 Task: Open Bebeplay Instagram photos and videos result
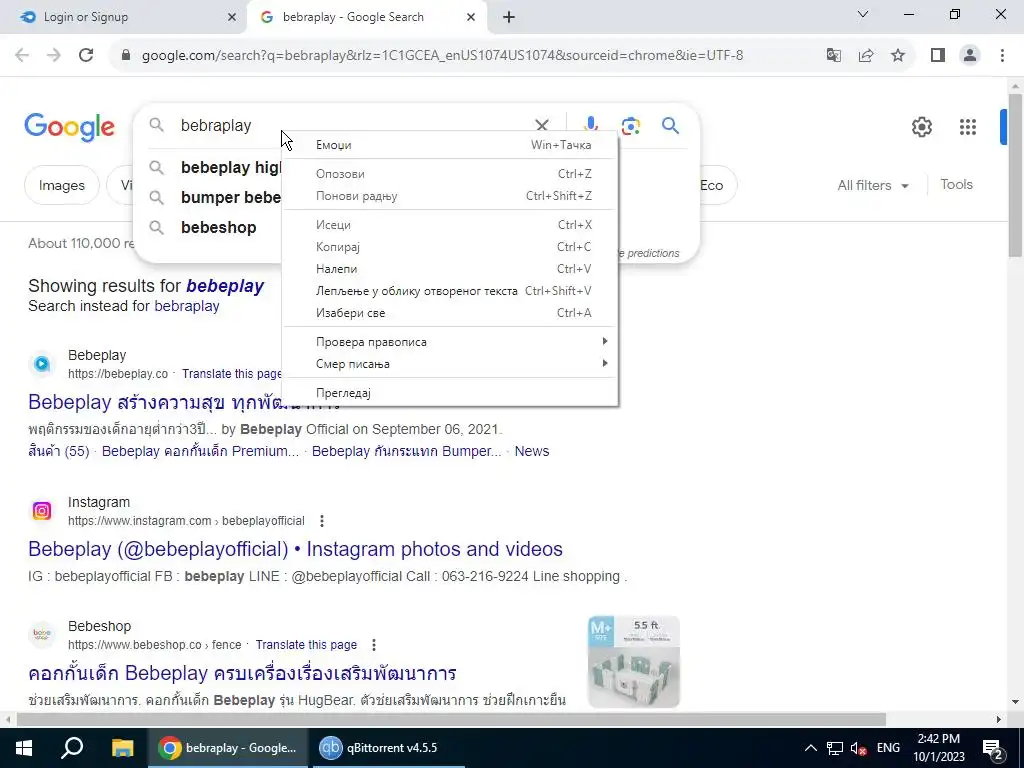pyautogui.click(x=295, y=549)
